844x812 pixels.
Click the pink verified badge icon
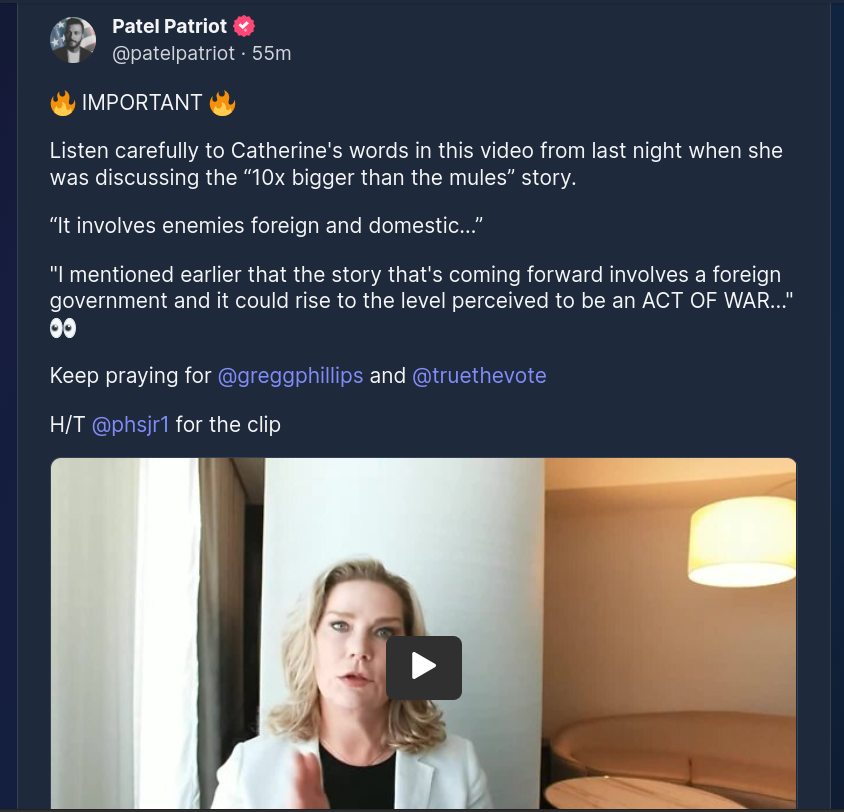244,27
